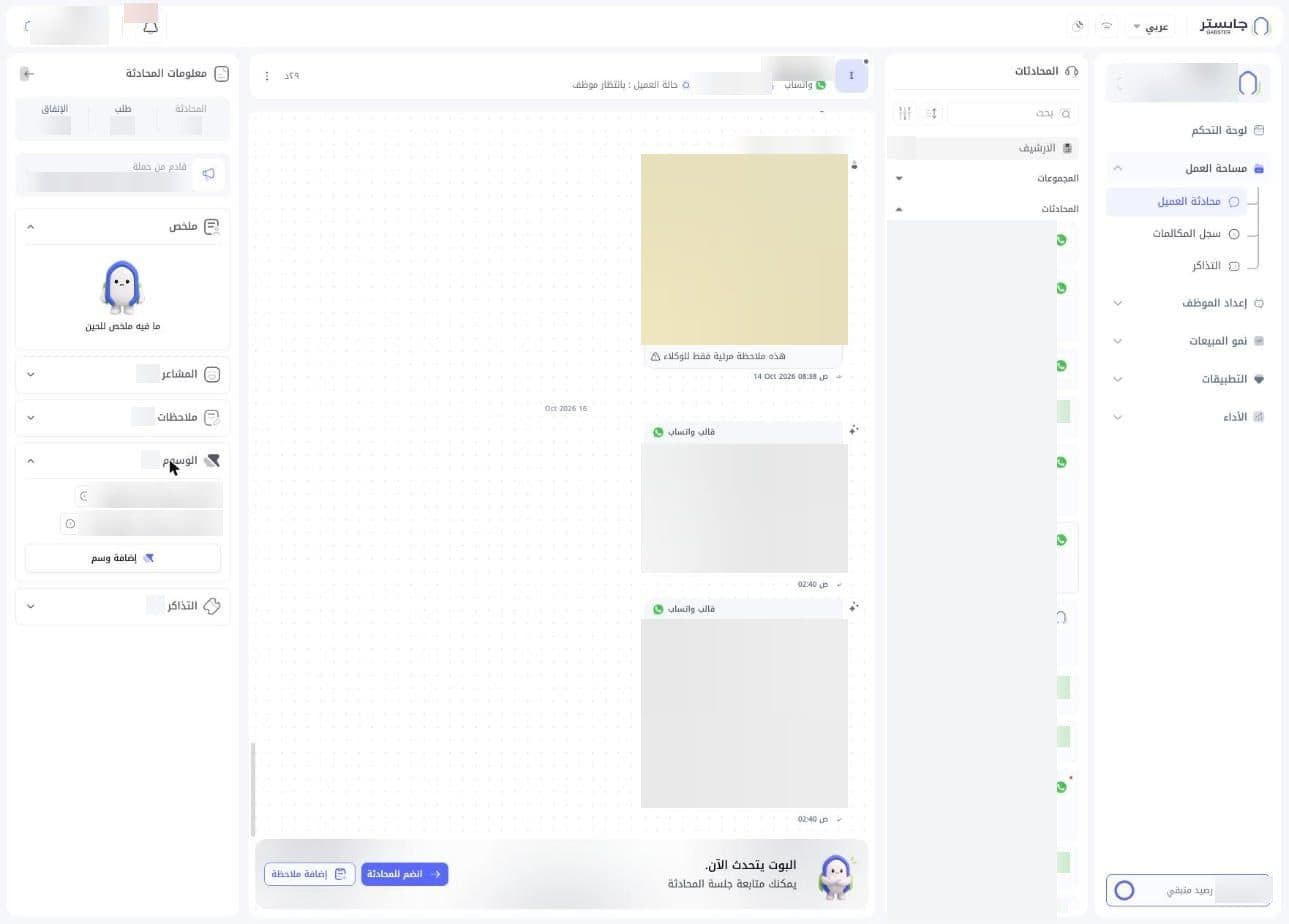The width and height of the screenshot is (1289, 924).
Task: Click the انضم للمحادثة join conversation button
Action: point(404,874)
